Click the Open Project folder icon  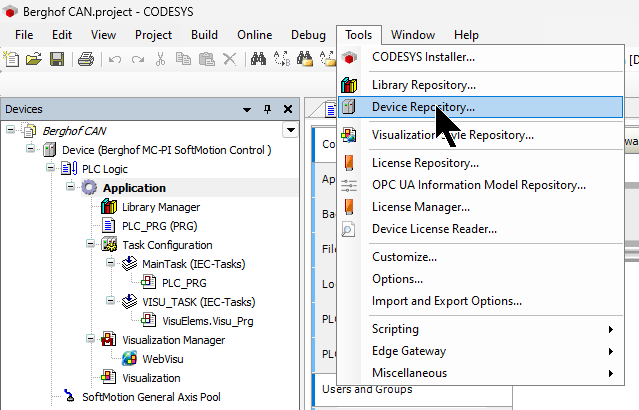pos(34,59)
